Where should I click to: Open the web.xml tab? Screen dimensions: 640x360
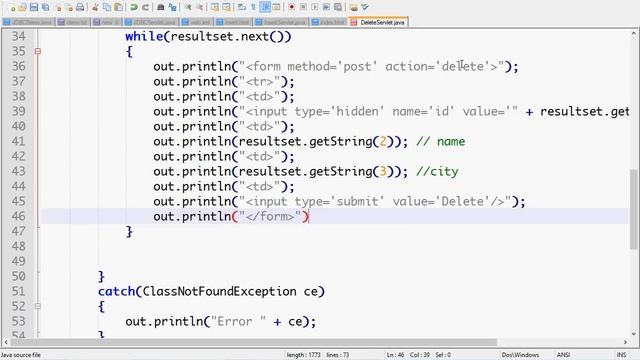pyautogui.click(x=197, y=22)
